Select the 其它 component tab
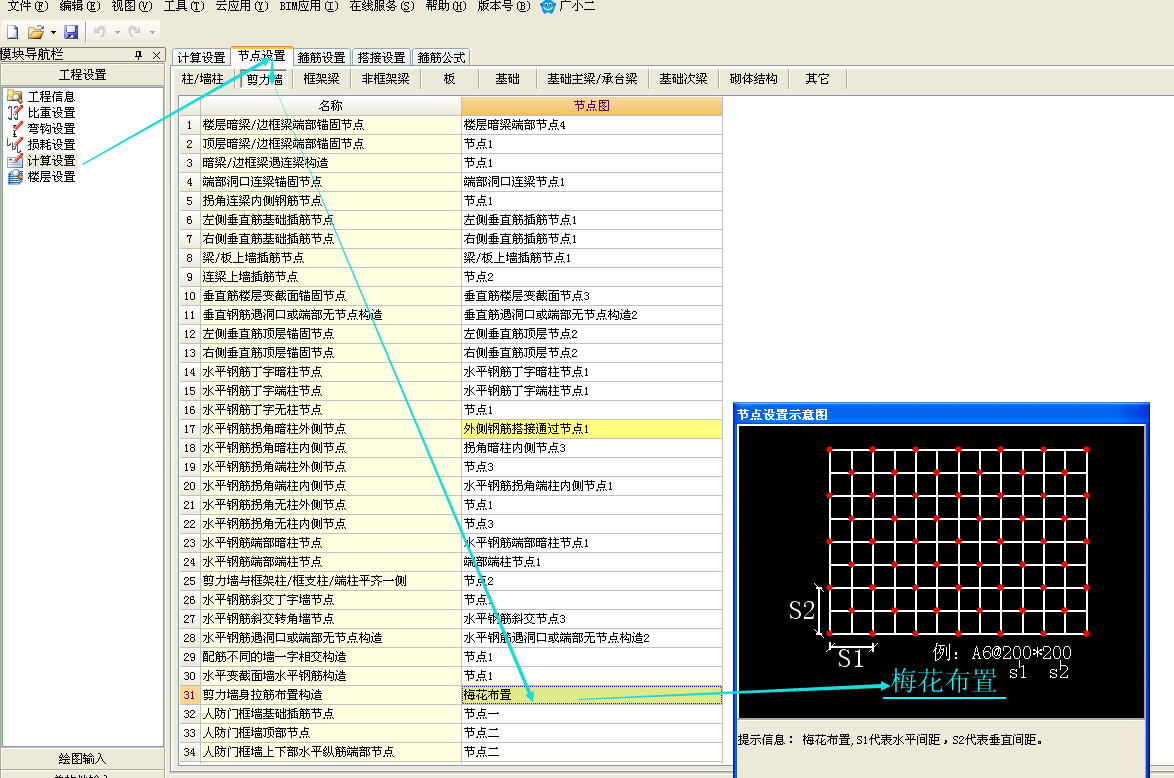Image resolution: width=1174 pixels, height=778 pixels. (x=817, y=79)
